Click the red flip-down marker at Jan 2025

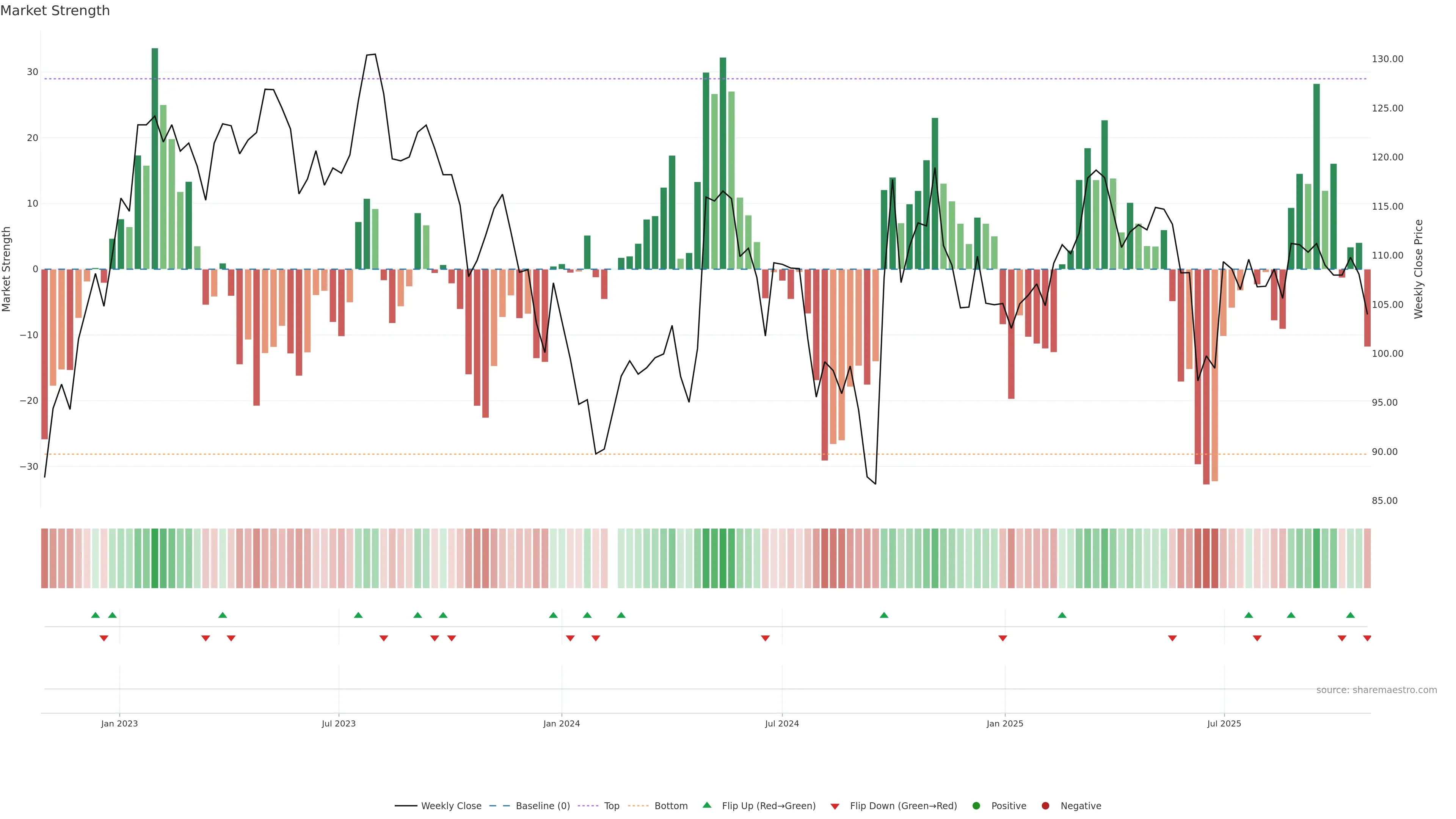(x=1003, y=638)
